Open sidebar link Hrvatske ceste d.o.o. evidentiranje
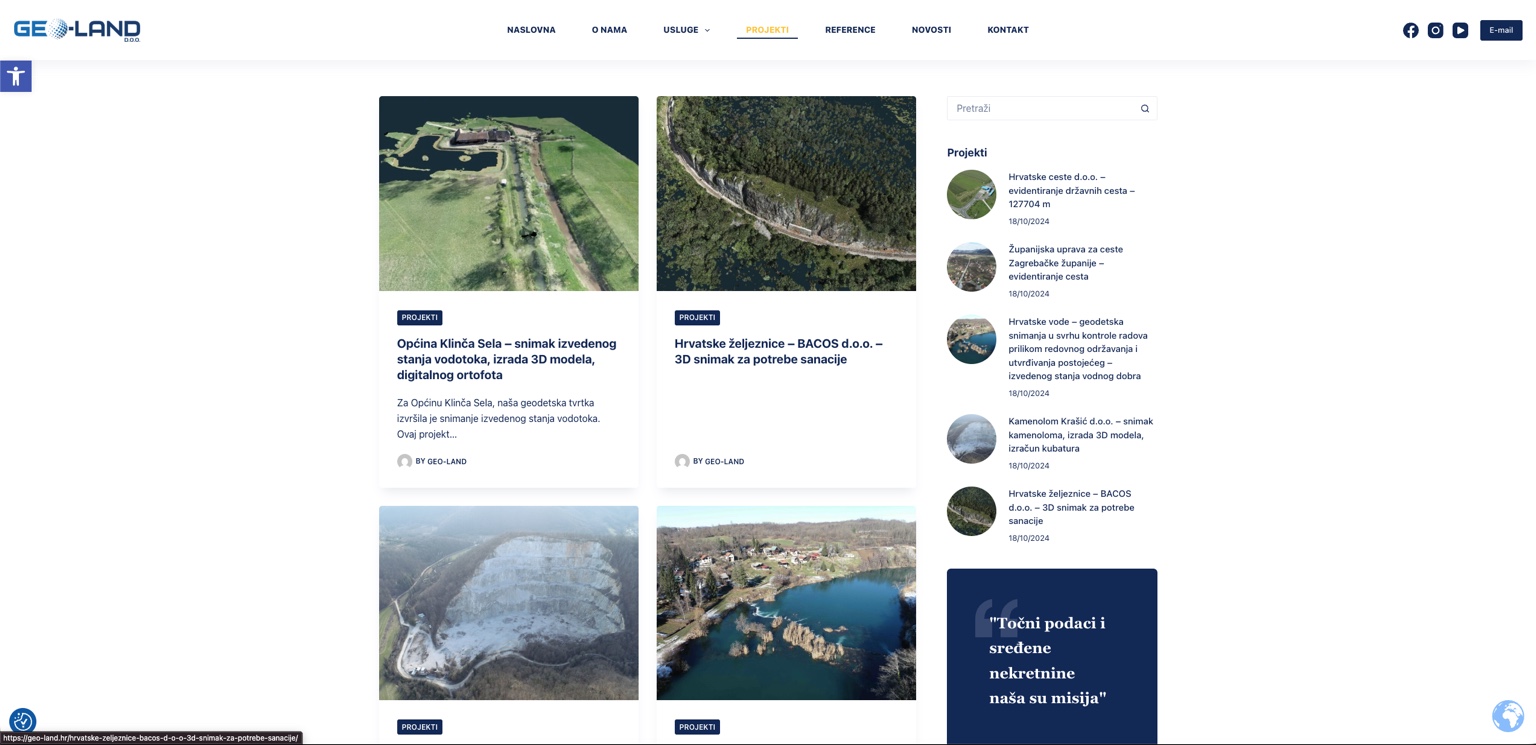The height and width of the screenshot is (745, 1536). click(x=1072, y=190)
